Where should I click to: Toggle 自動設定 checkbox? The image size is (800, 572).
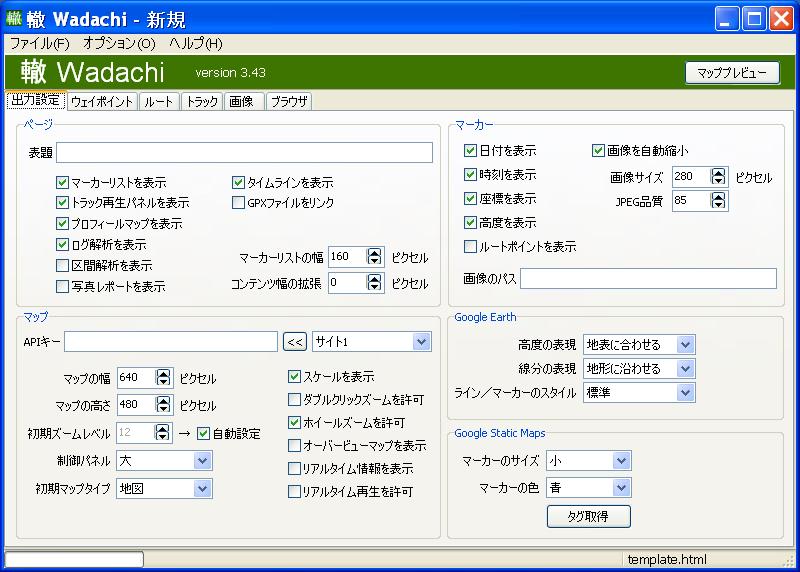(203, 434)
